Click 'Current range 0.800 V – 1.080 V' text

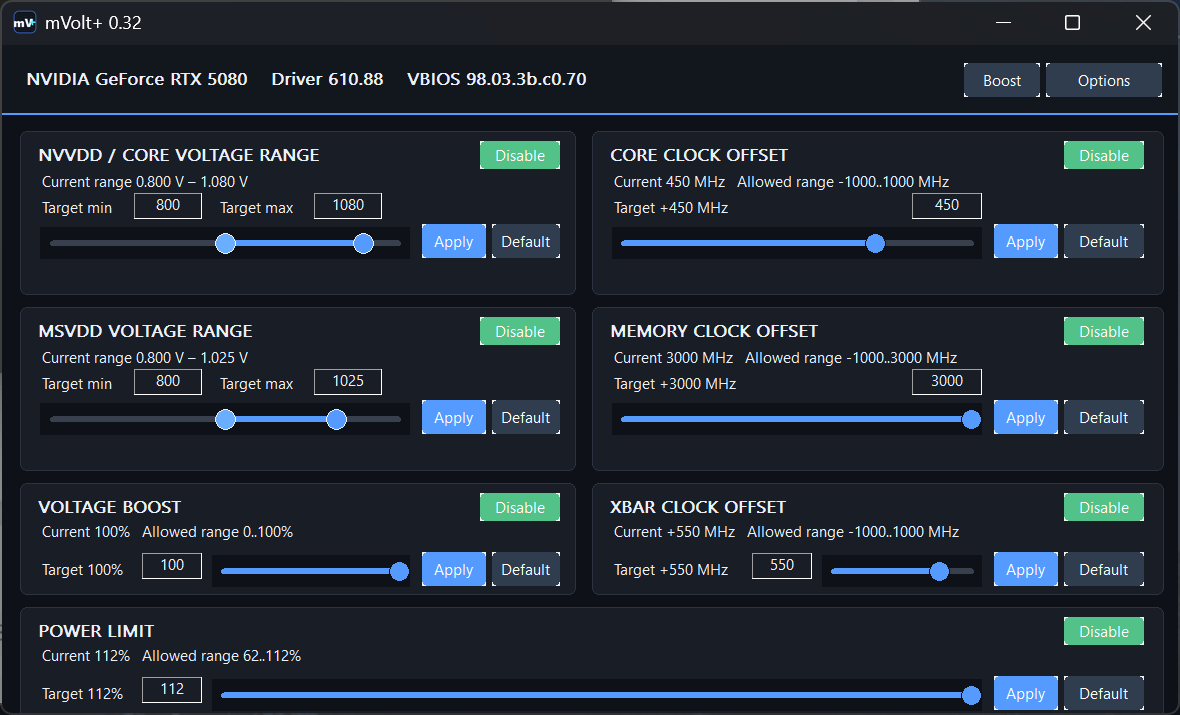[144, 181]
